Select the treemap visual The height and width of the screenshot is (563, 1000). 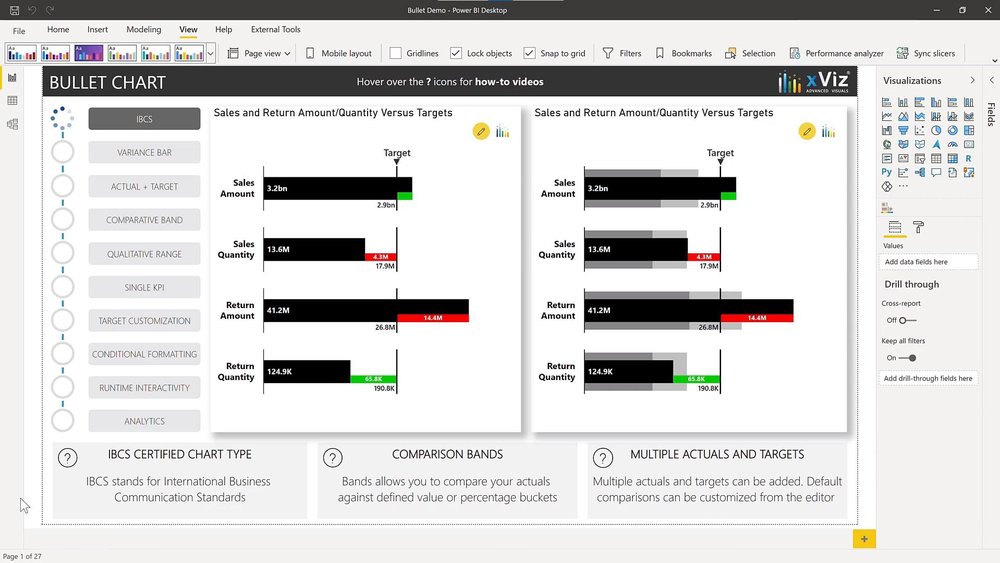[969, 130]
